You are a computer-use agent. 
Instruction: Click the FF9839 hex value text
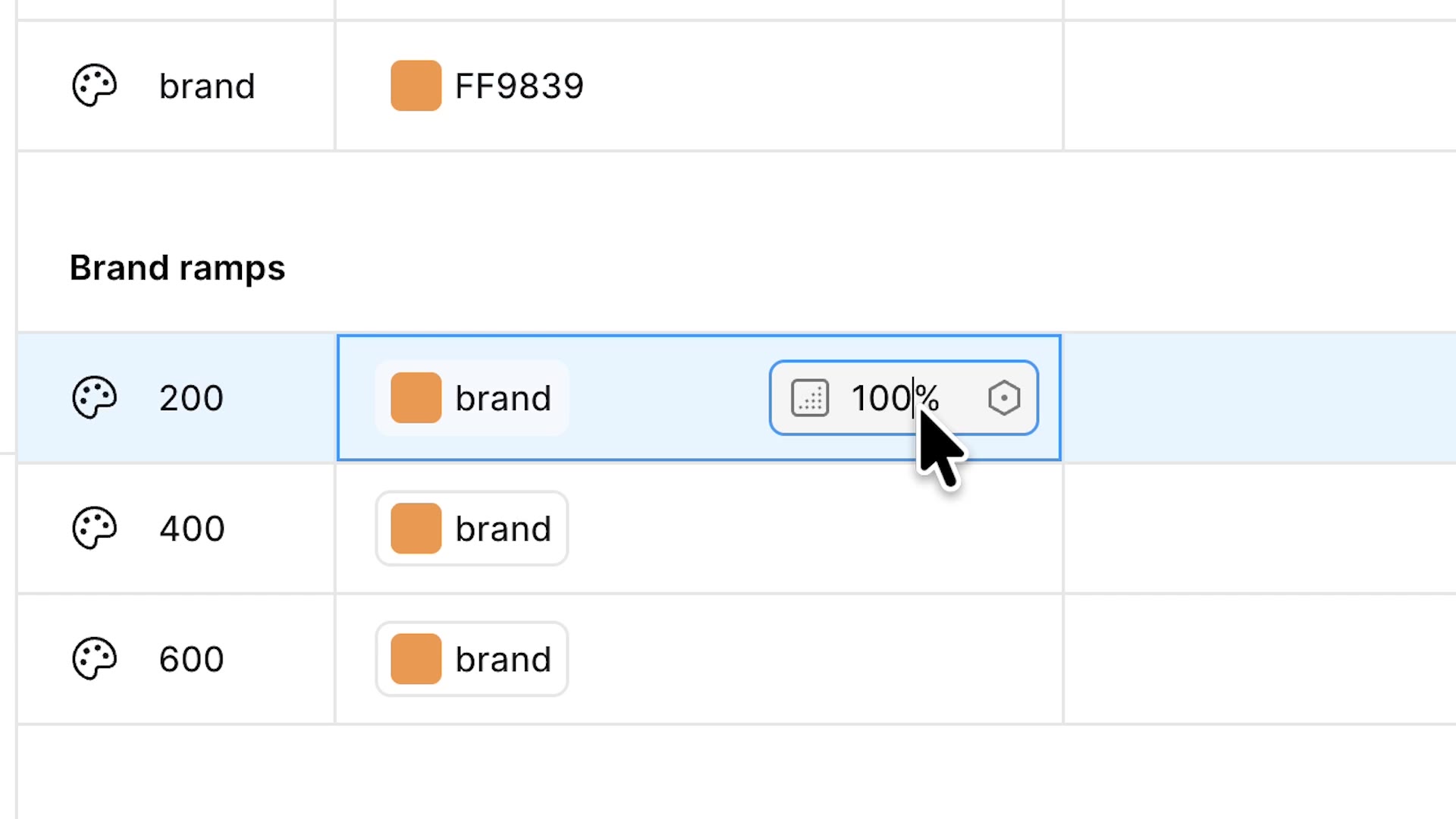pyautogui.click(x=519, y=86)
